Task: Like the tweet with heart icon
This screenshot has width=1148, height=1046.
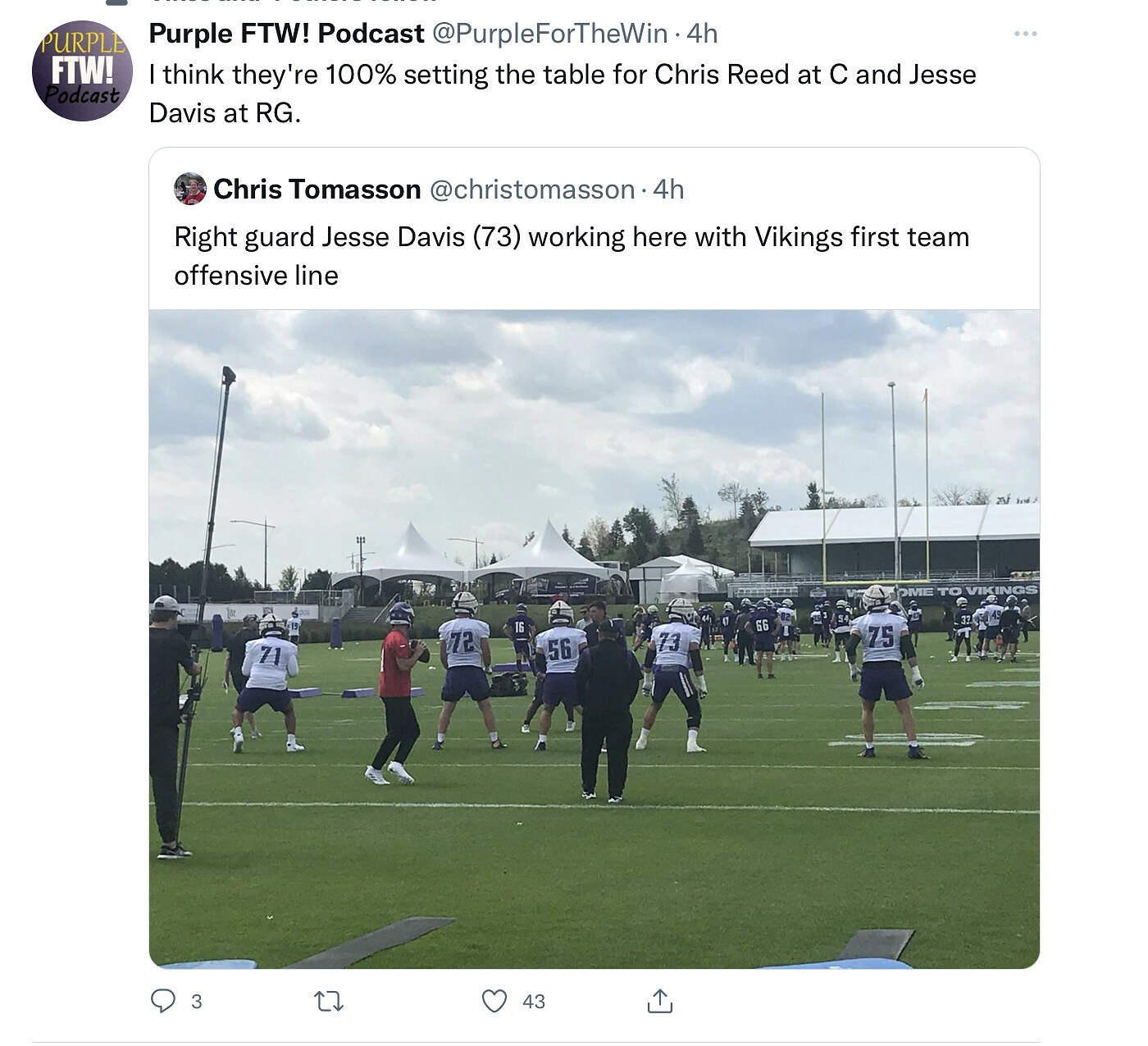Action: pos(494,1001)
